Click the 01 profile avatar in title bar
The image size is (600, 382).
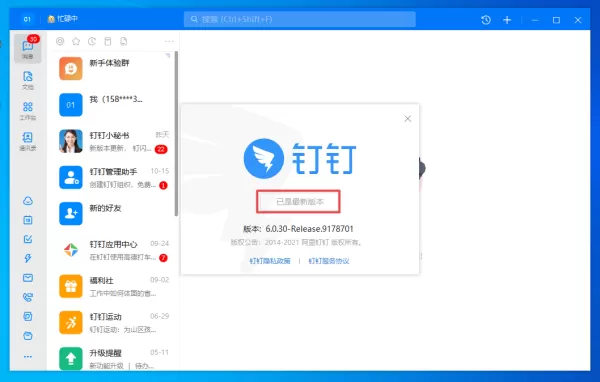[x=27, y=19]
